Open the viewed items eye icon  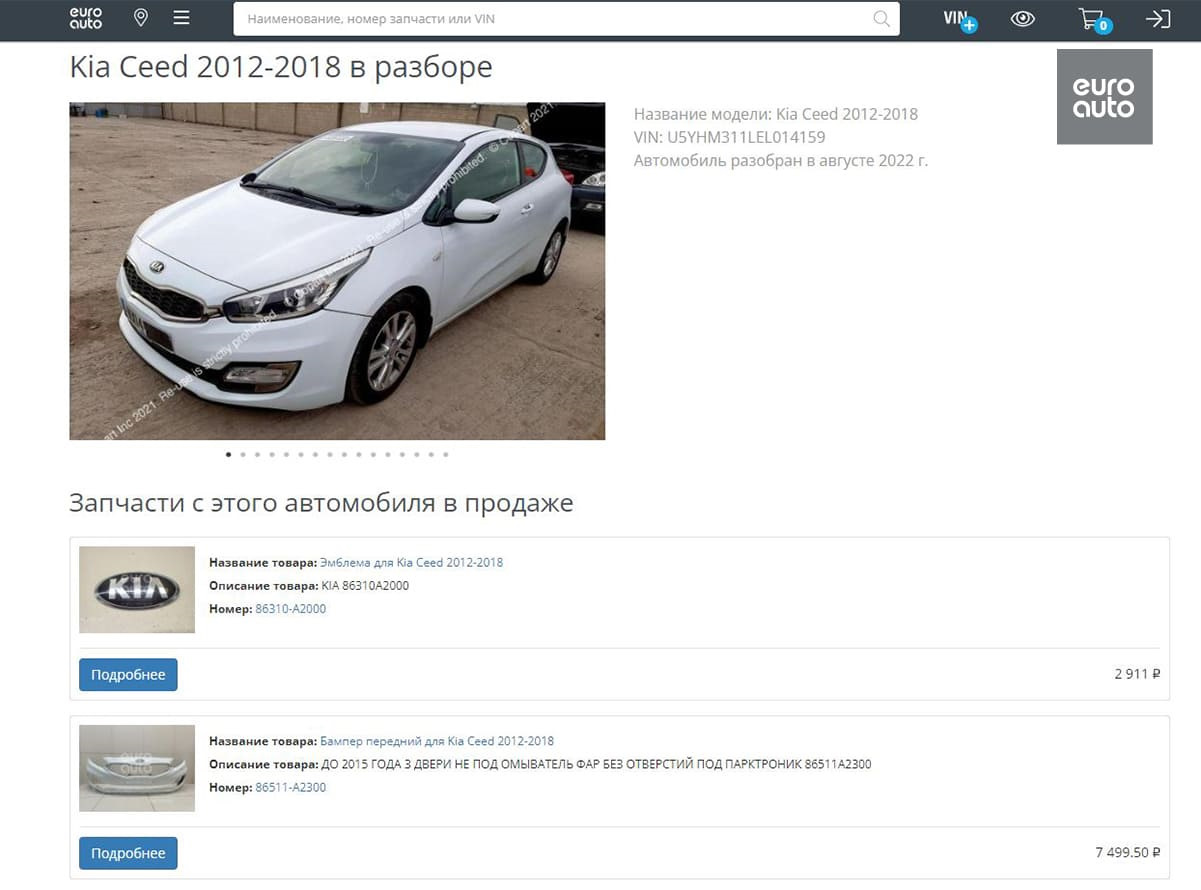pos(1022,18)
